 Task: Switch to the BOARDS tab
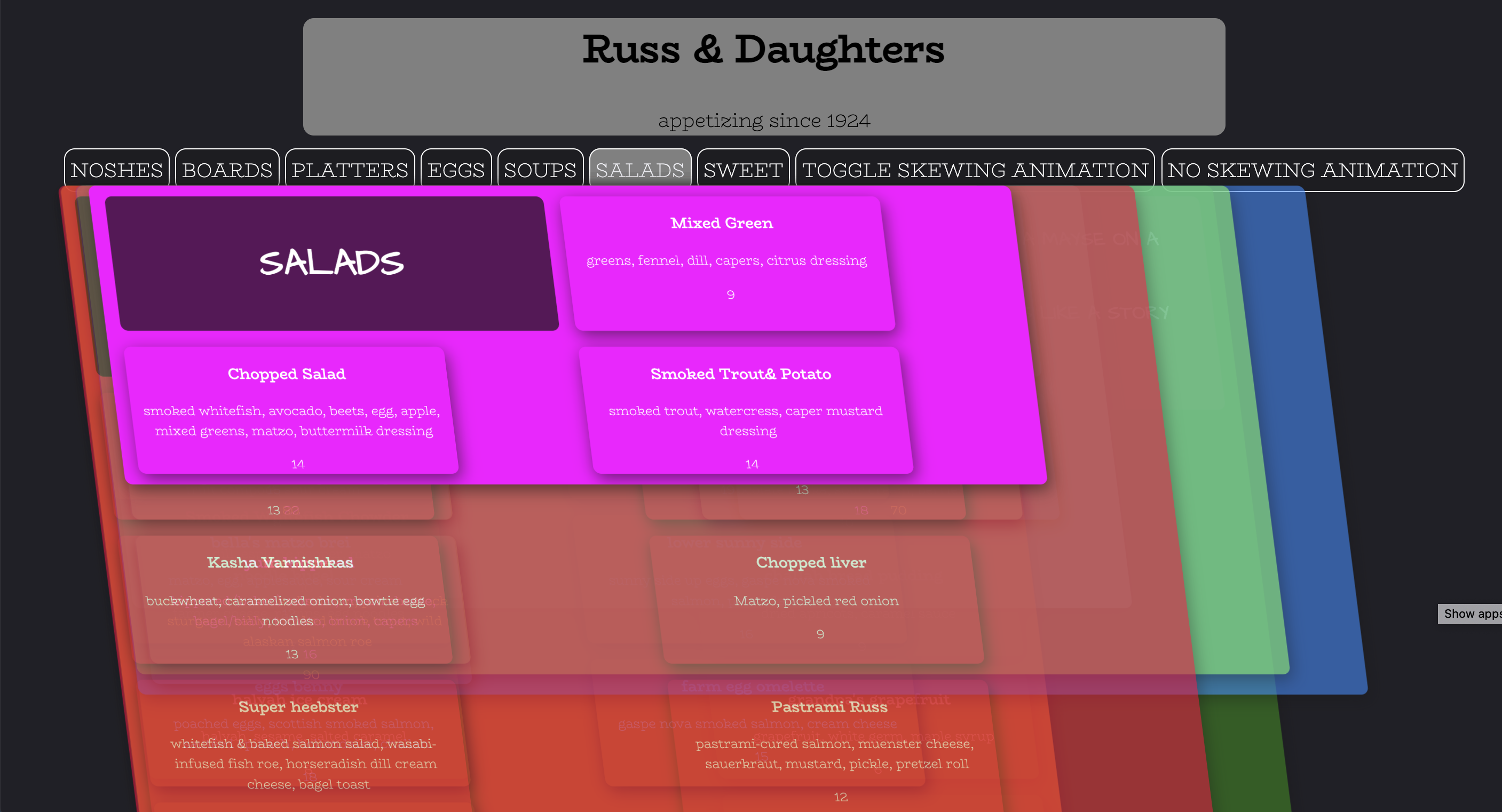tap(227, 170)
